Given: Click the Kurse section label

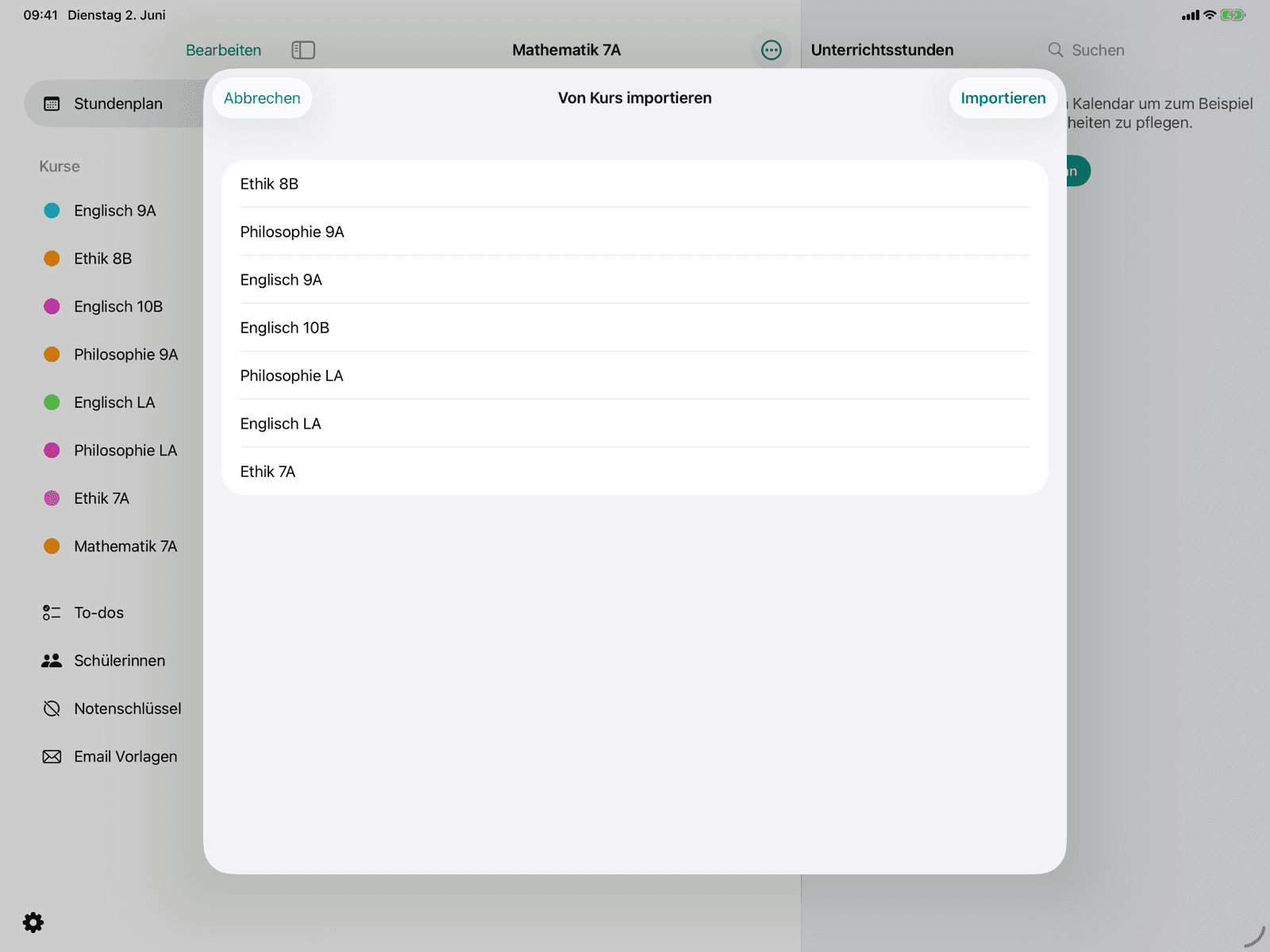Looking at the screenshot, I should pos(60,167).
